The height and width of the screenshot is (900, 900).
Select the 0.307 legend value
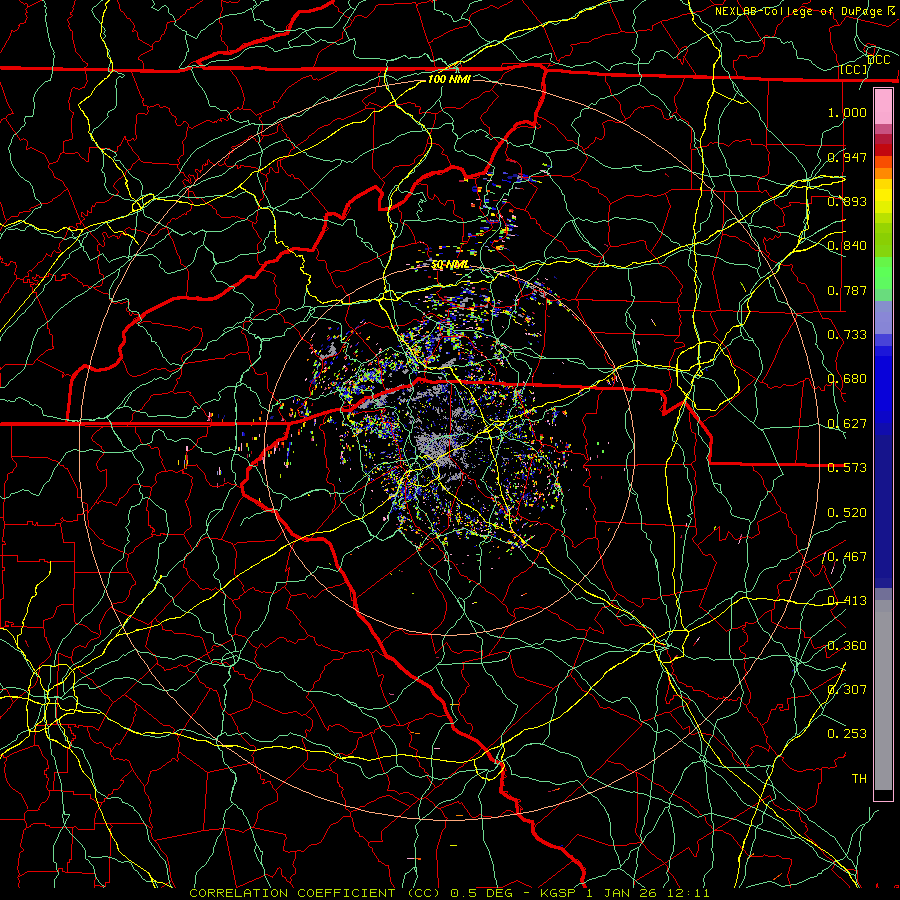pos(847,690)
